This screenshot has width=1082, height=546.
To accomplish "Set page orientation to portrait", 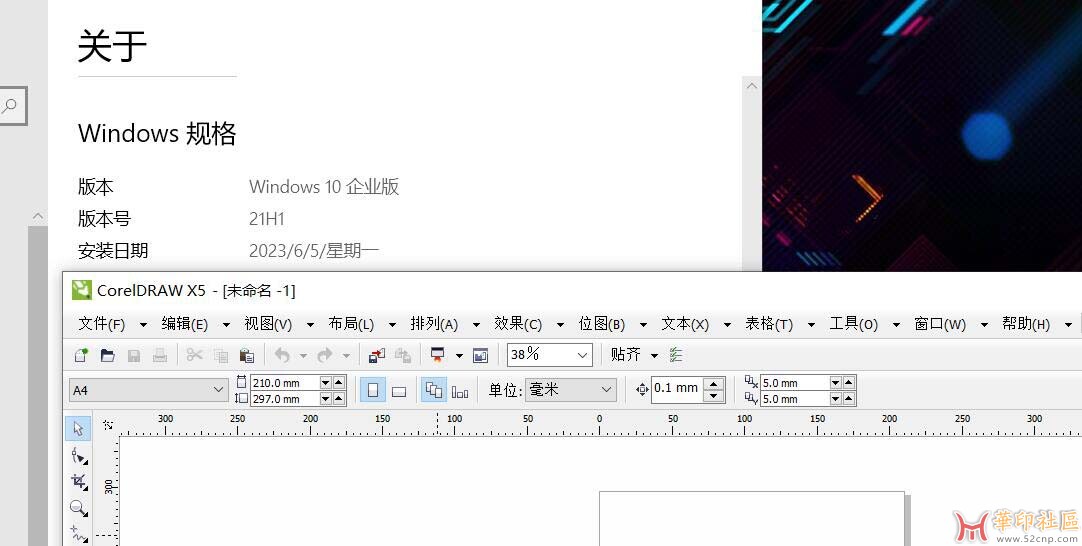I will click(373, 391).
